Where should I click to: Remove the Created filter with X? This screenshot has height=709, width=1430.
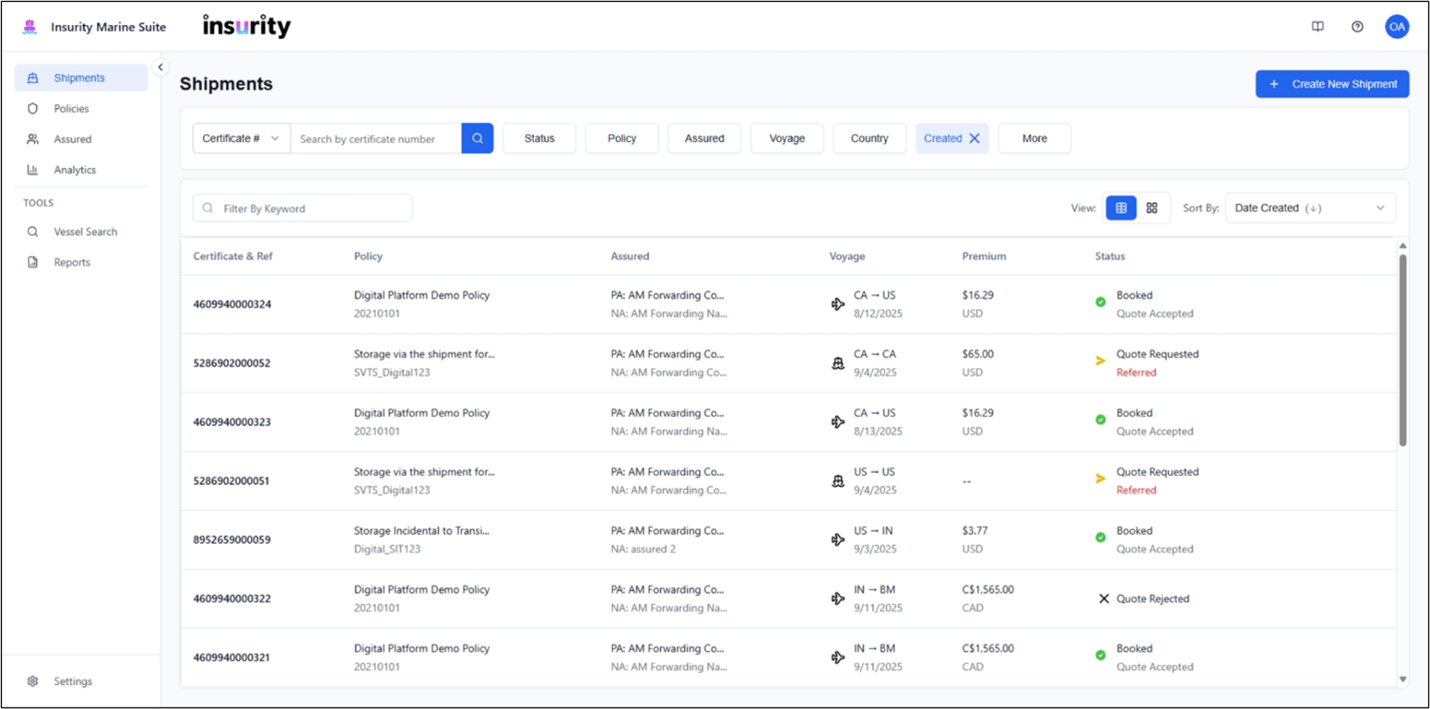(974, 139)
